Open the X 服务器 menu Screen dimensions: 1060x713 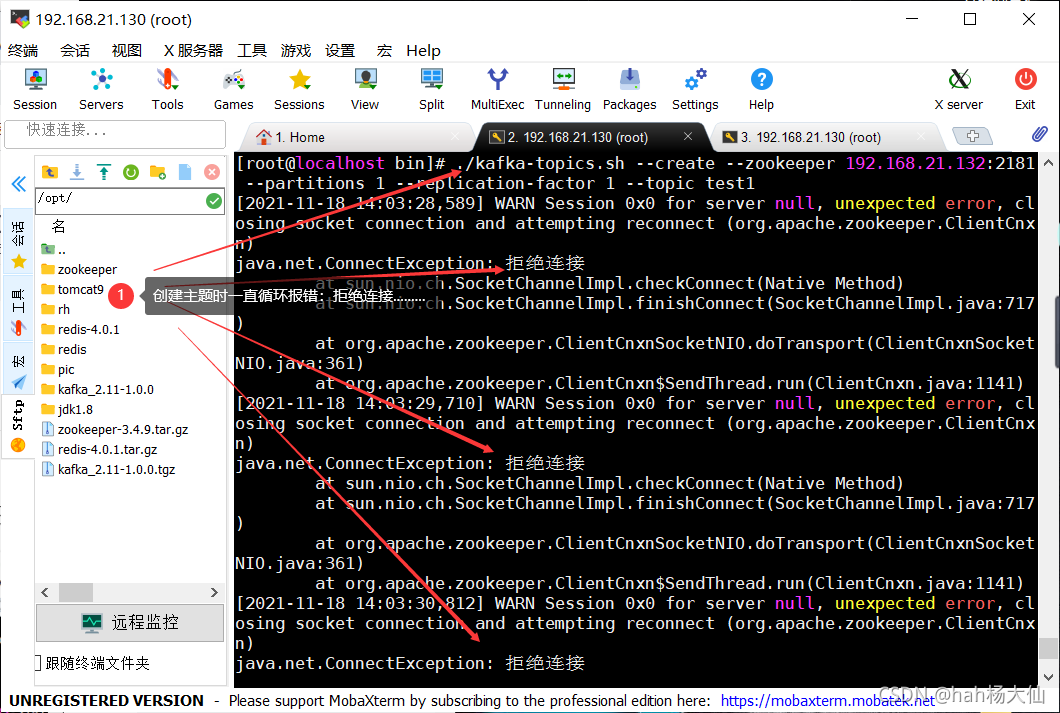[x=193, y=51]
